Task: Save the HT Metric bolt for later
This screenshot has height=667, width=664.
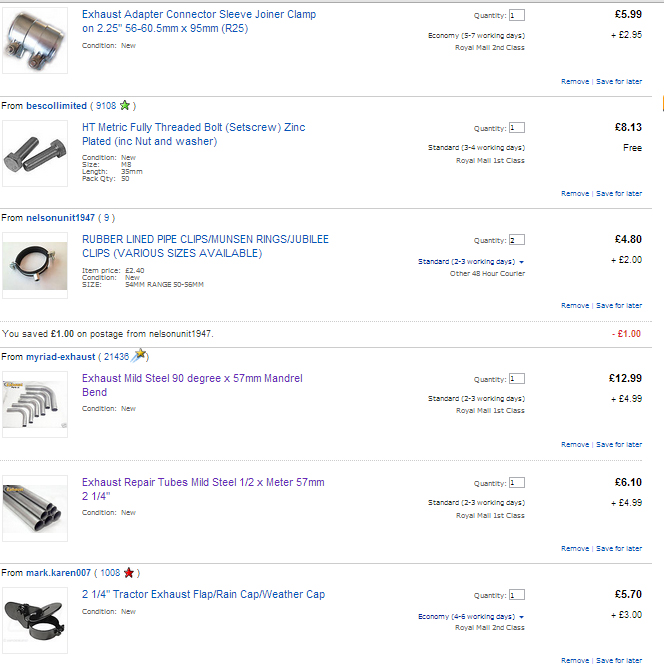Action: coord(619,194)
